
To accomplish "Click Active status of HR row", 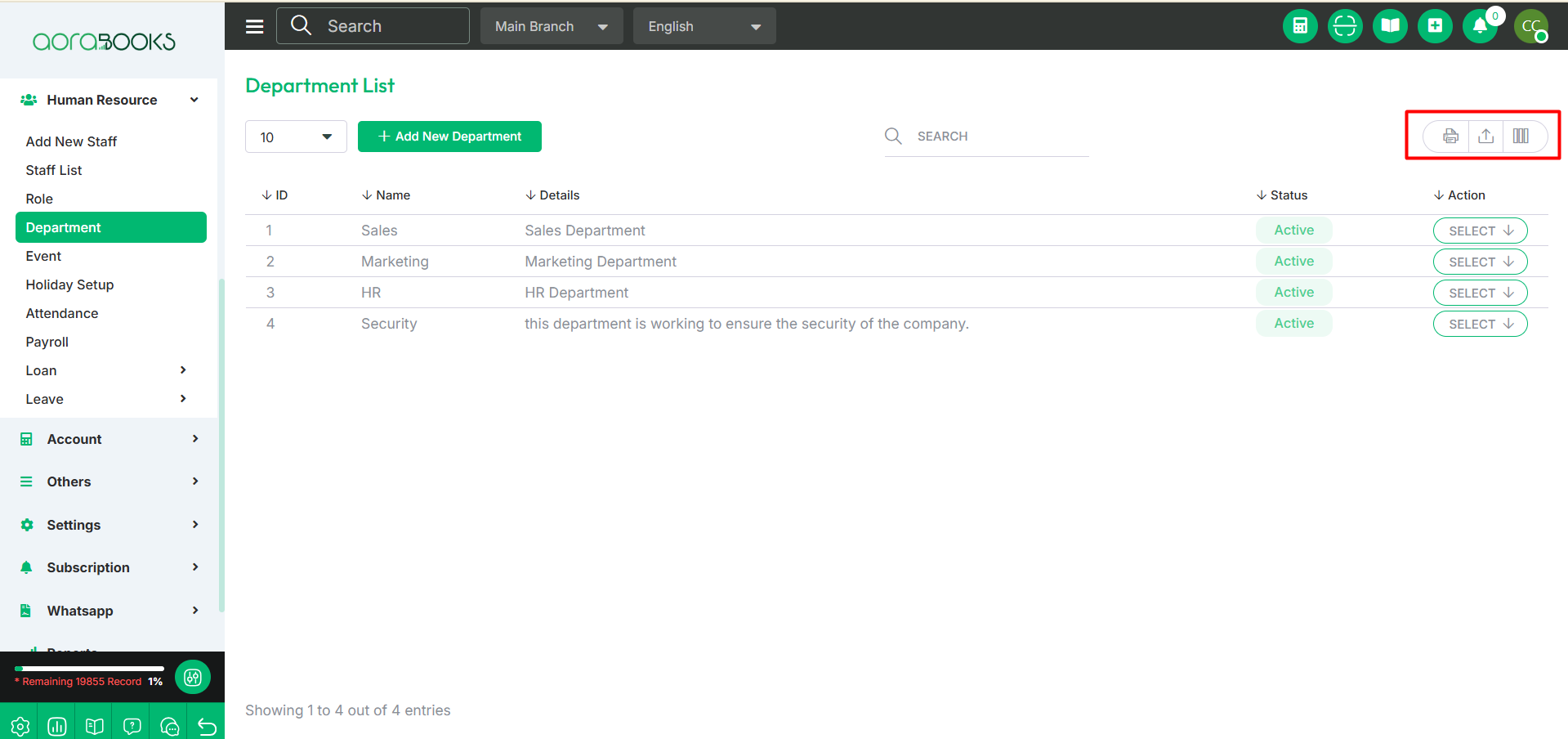I will click(1294, 293).
